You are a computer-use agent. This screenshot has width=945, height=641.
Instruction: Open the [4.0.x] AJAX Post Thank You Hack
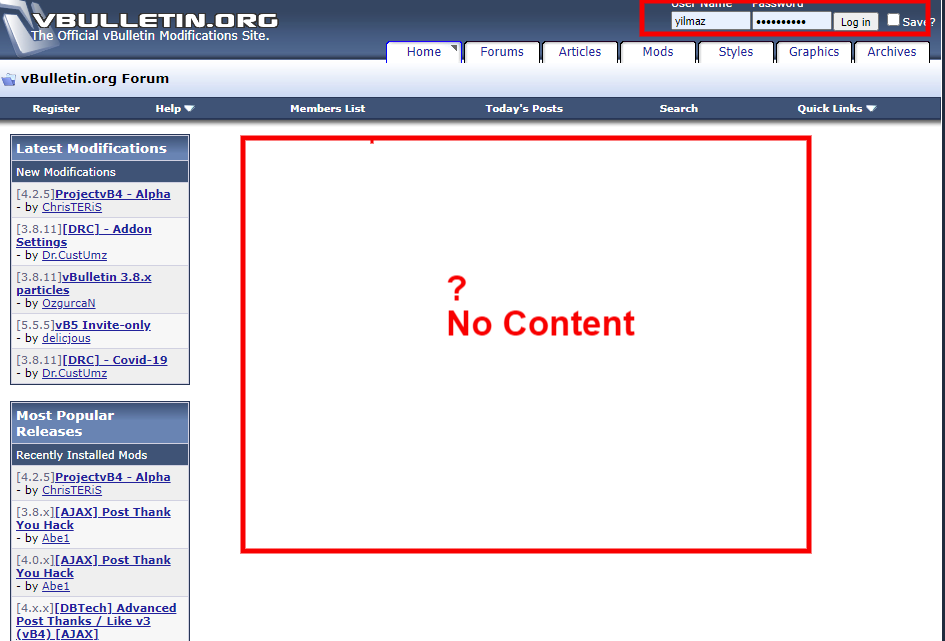[93, 567]
